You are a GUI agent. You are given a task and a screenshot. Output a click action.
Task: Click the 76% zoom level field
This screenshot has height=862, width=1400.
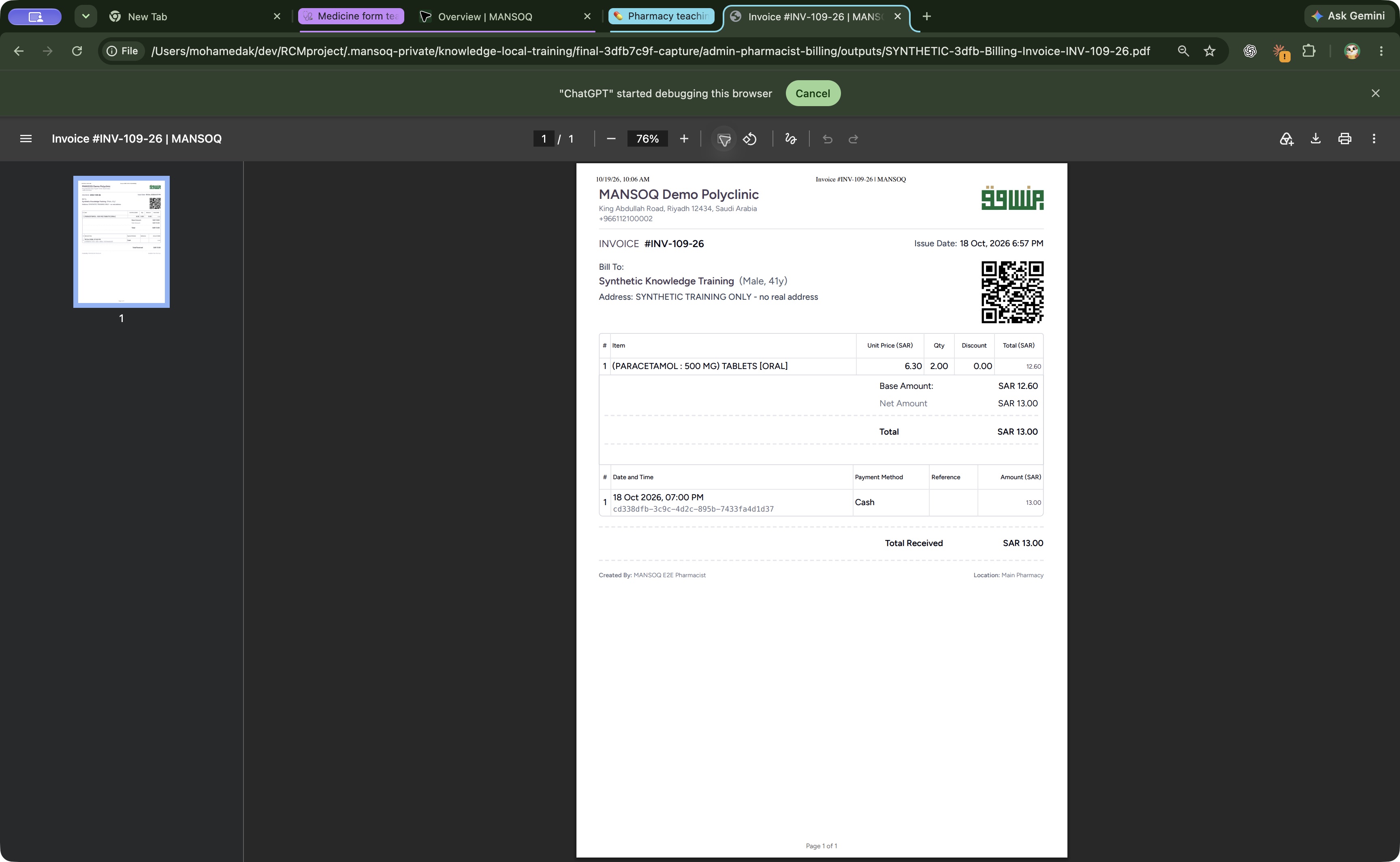pos(647,139)
